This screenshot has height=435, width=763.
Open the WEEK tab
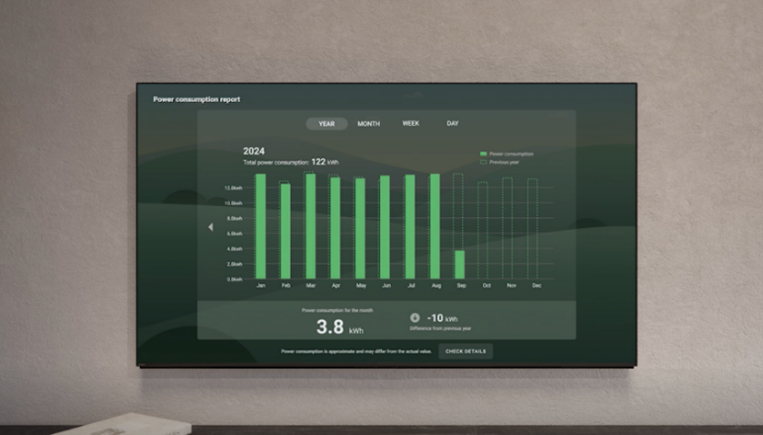point(411,124)
